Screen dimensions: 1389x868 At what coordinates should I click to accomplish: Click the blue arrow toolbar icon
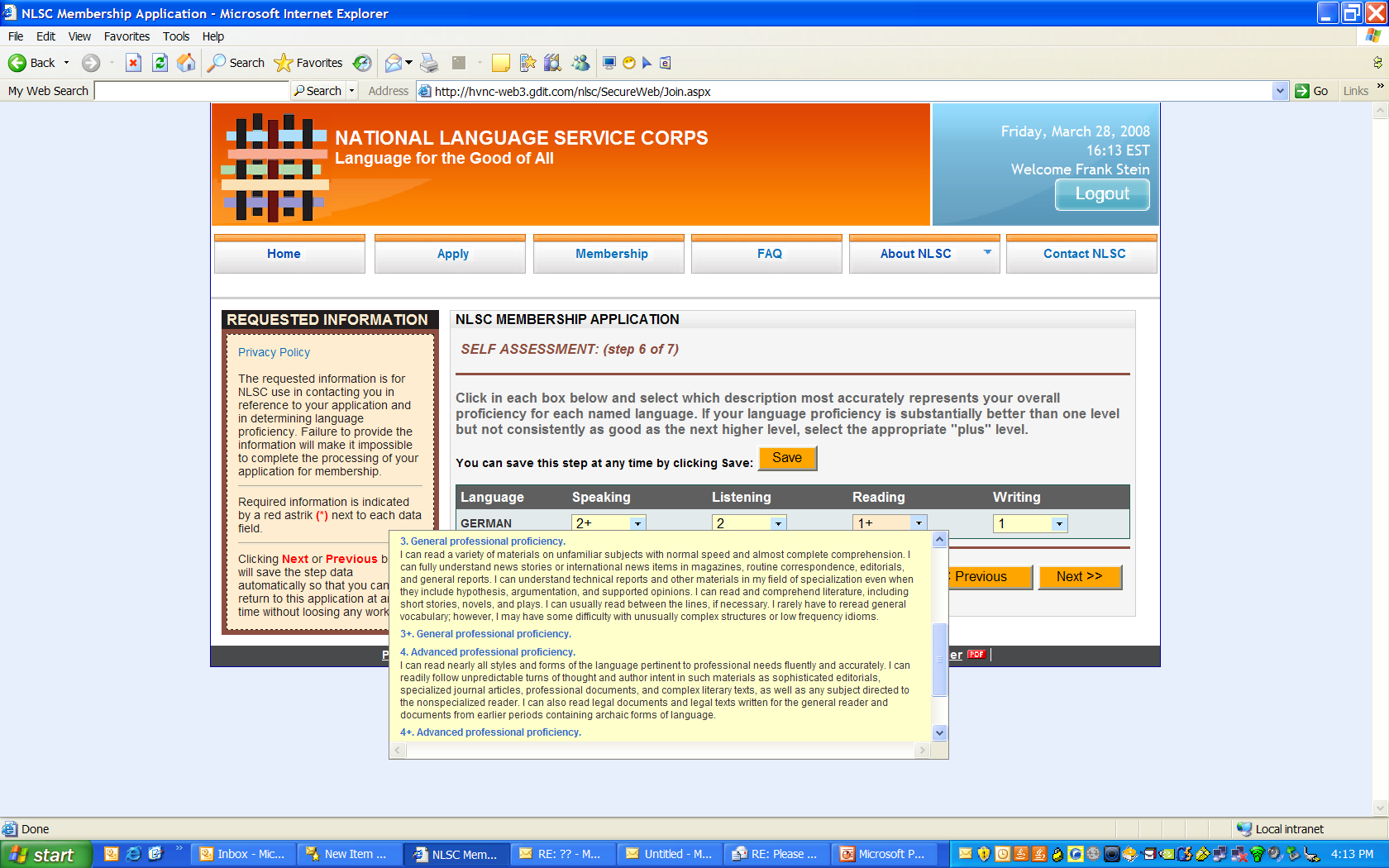pyautogui.click(x=647, y=63)
